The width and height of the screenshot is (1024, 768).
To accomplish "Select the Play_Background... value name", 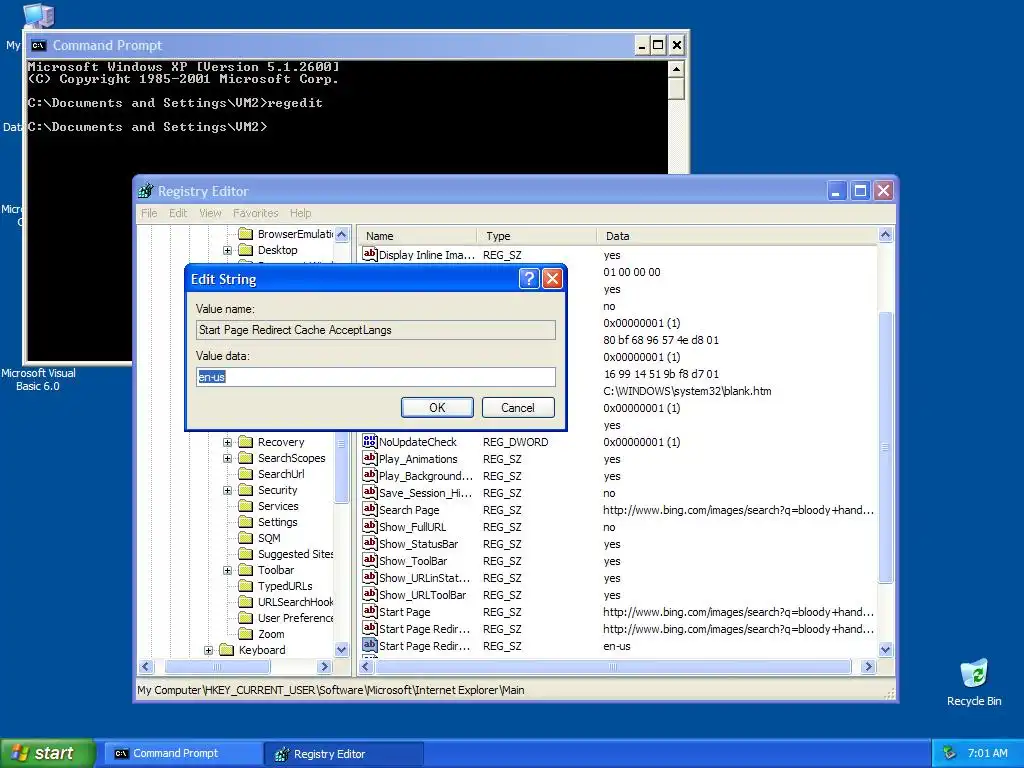I will tap(426, 476).
